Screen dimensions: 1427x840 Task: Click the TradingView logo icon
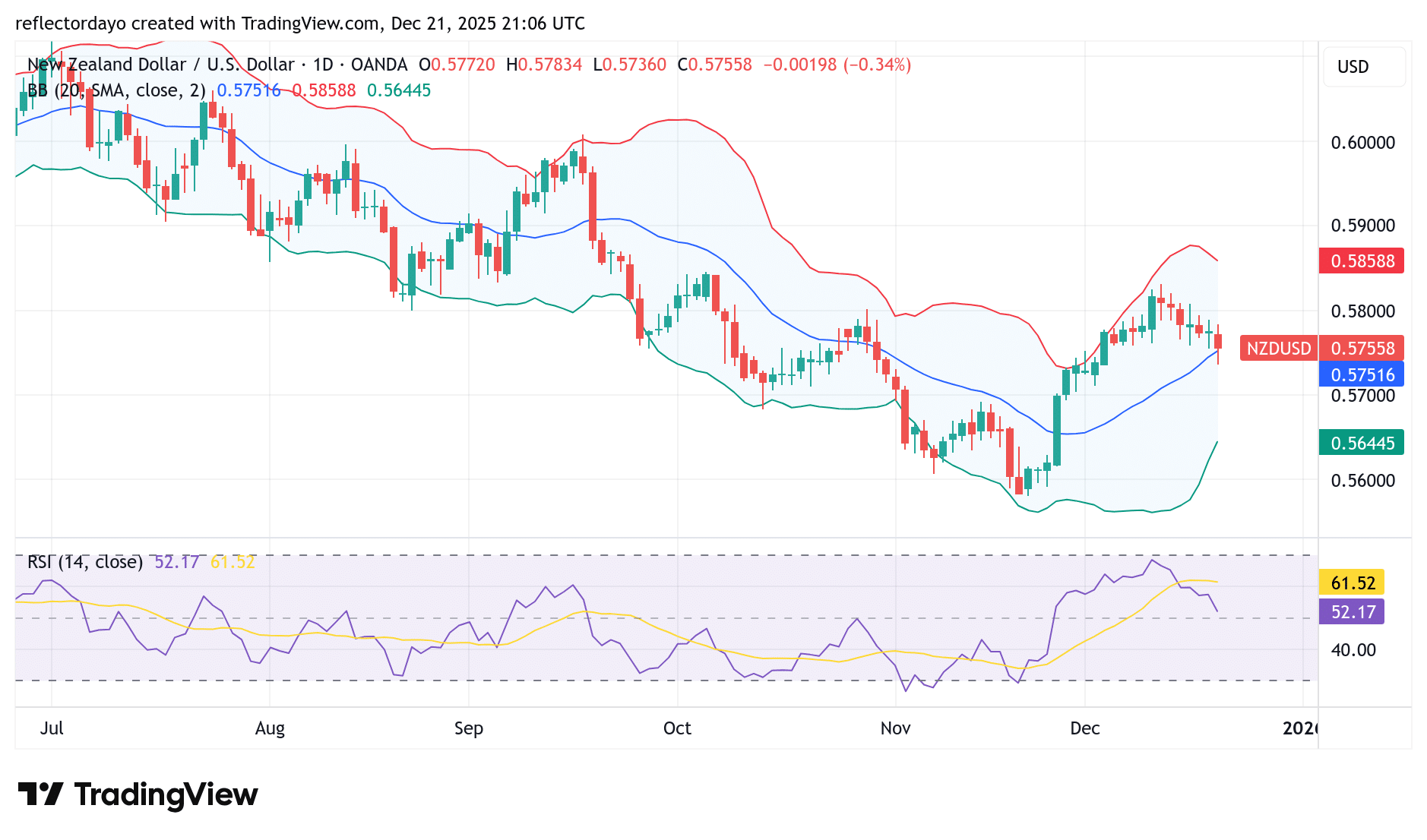tap(41, 794)
